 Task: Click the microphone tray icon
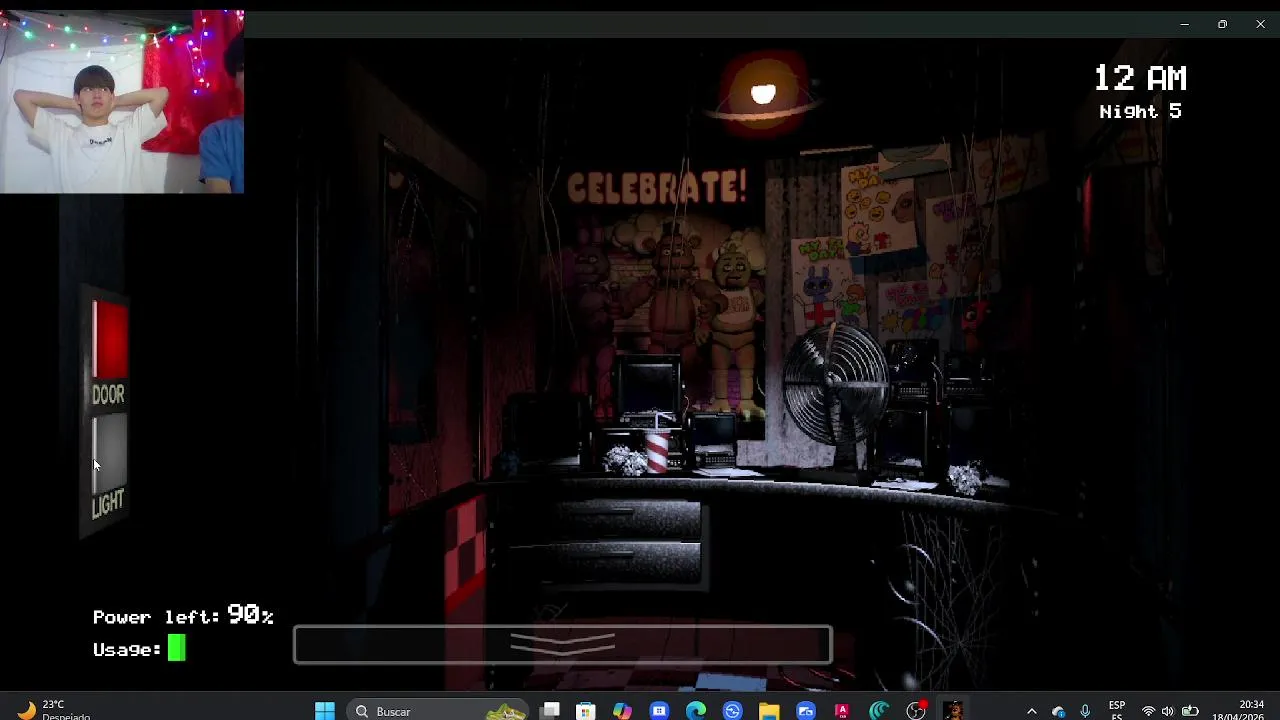[1085, 711]
